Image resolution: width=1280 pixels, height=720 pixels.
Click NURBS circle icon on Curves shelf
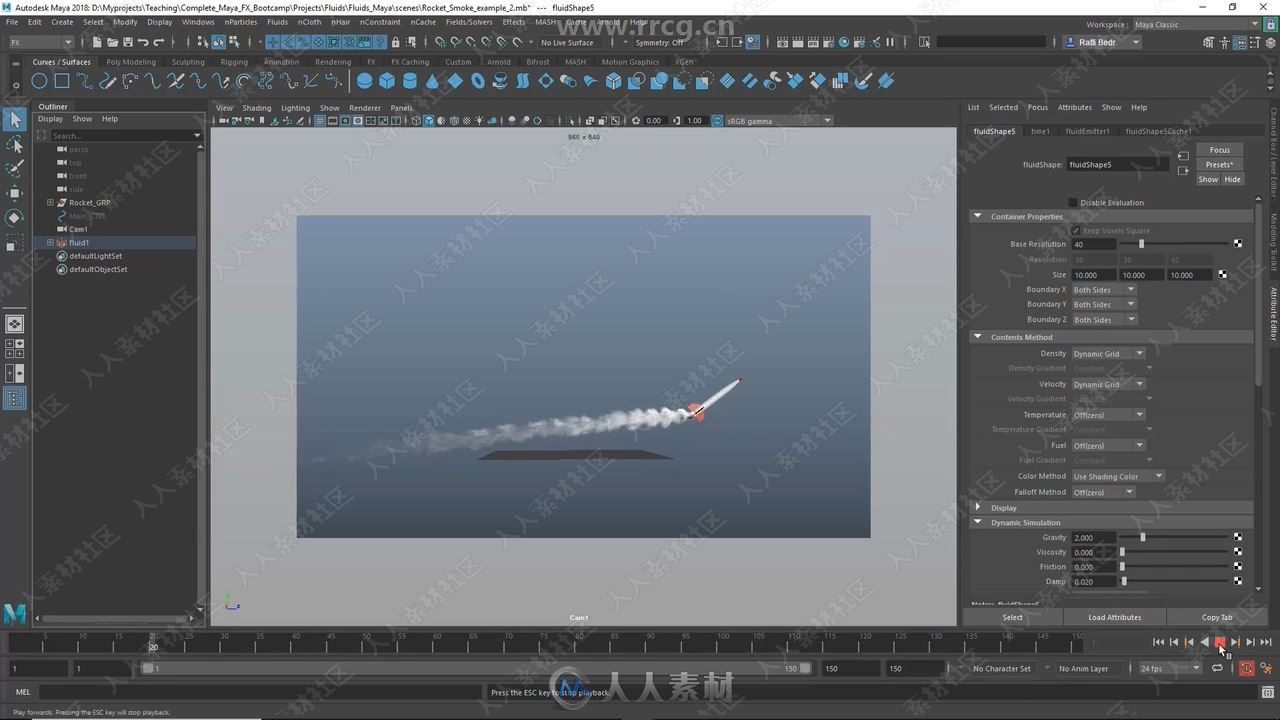(x=39, y=81)
